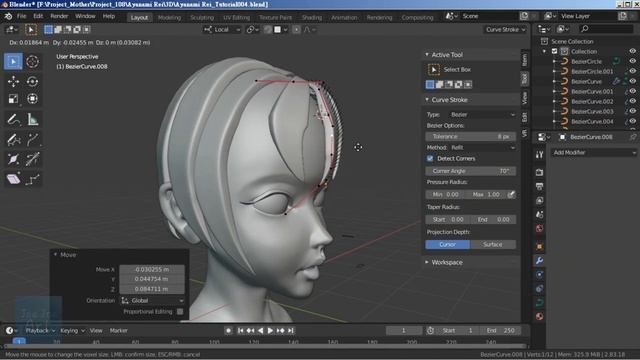This screenshot has width=640, height=360.
Task: Open Tool properties tab in Properties editor
Action: [x=540, y=155]
